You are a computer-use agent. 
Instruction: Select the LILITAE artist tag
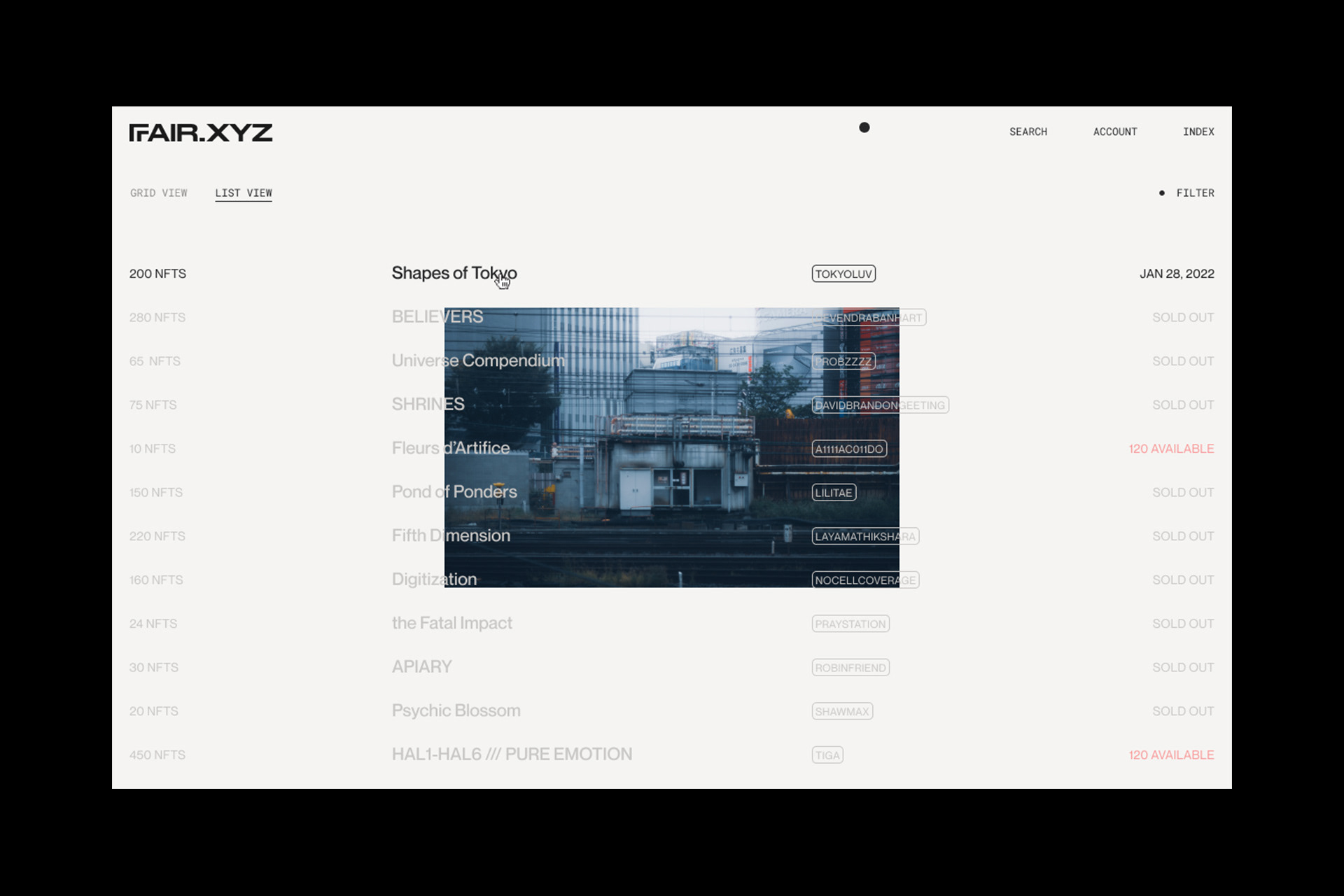point(834,493)
